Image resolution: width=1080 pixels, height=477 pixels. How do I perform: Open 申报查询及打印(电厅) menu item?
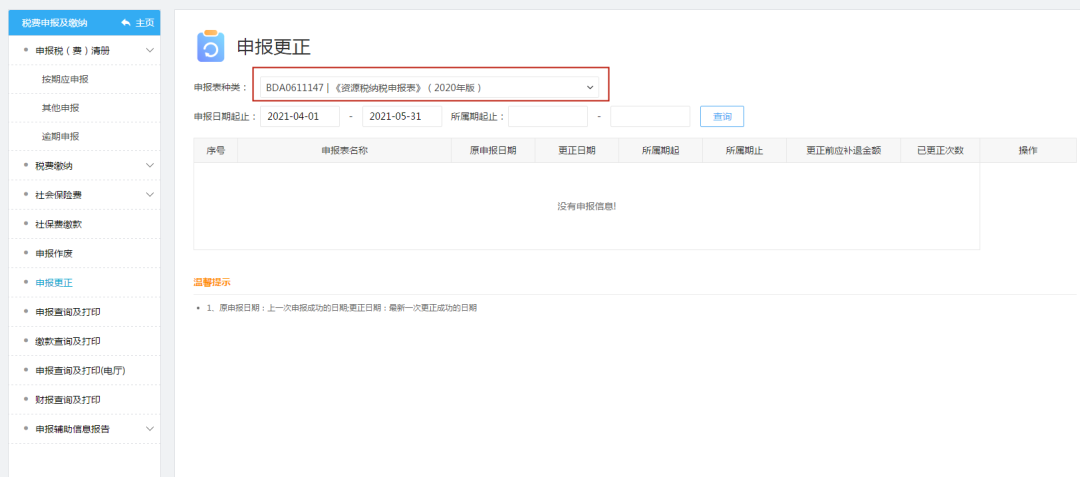tap(81, 370)
